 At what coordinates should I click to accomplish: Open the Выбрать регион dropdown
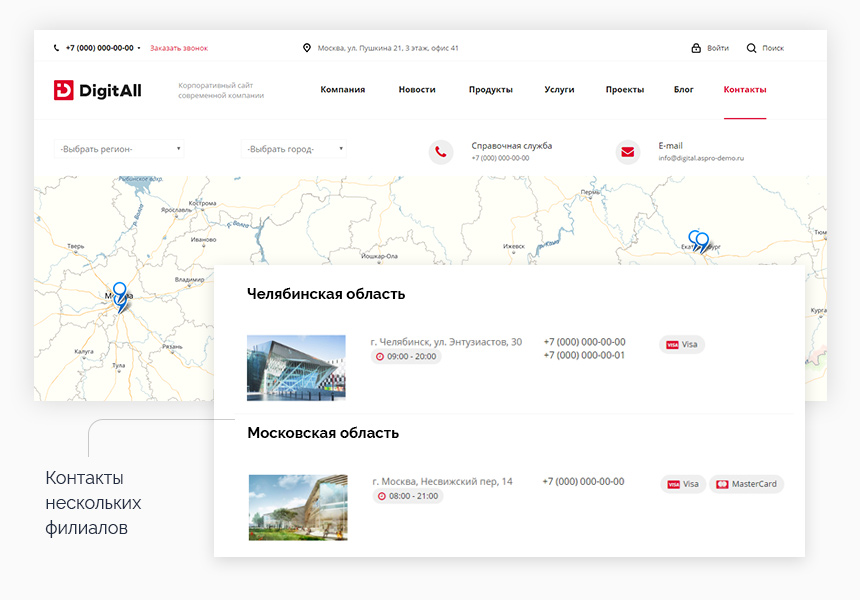119,149
